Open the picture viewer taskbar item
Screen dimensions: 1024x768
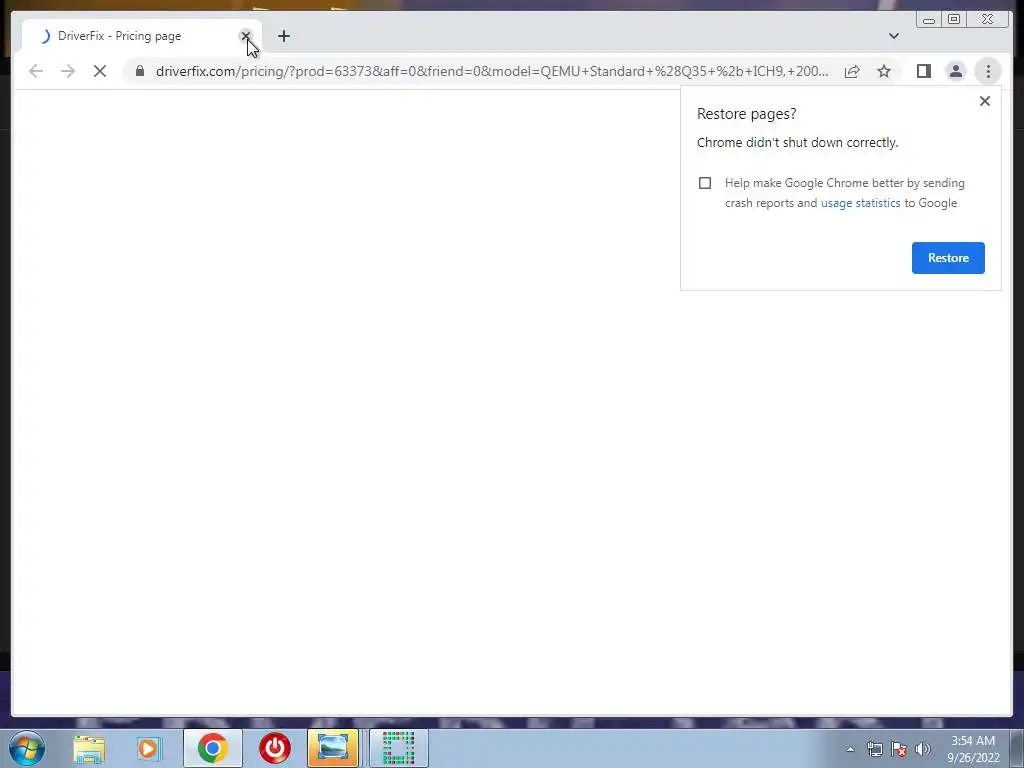(332, 748)
